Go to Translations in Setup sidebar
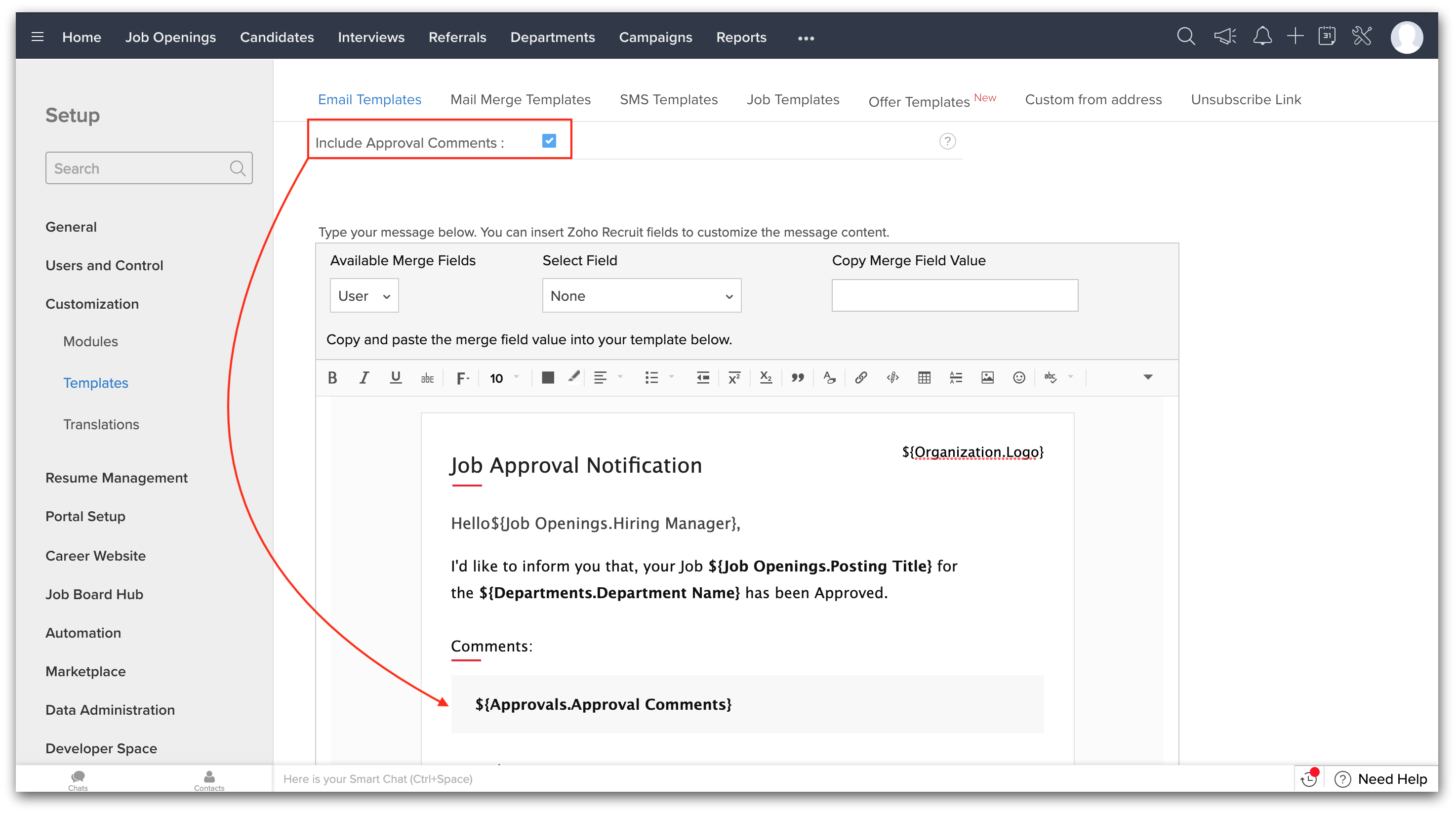 point(101,424)
